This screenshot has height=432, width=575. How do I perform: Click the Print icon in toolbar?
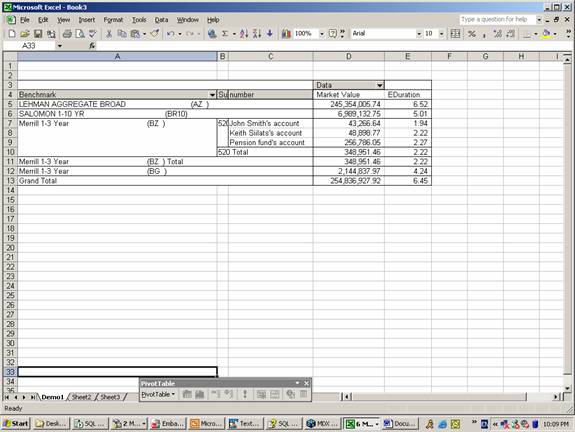67,34
